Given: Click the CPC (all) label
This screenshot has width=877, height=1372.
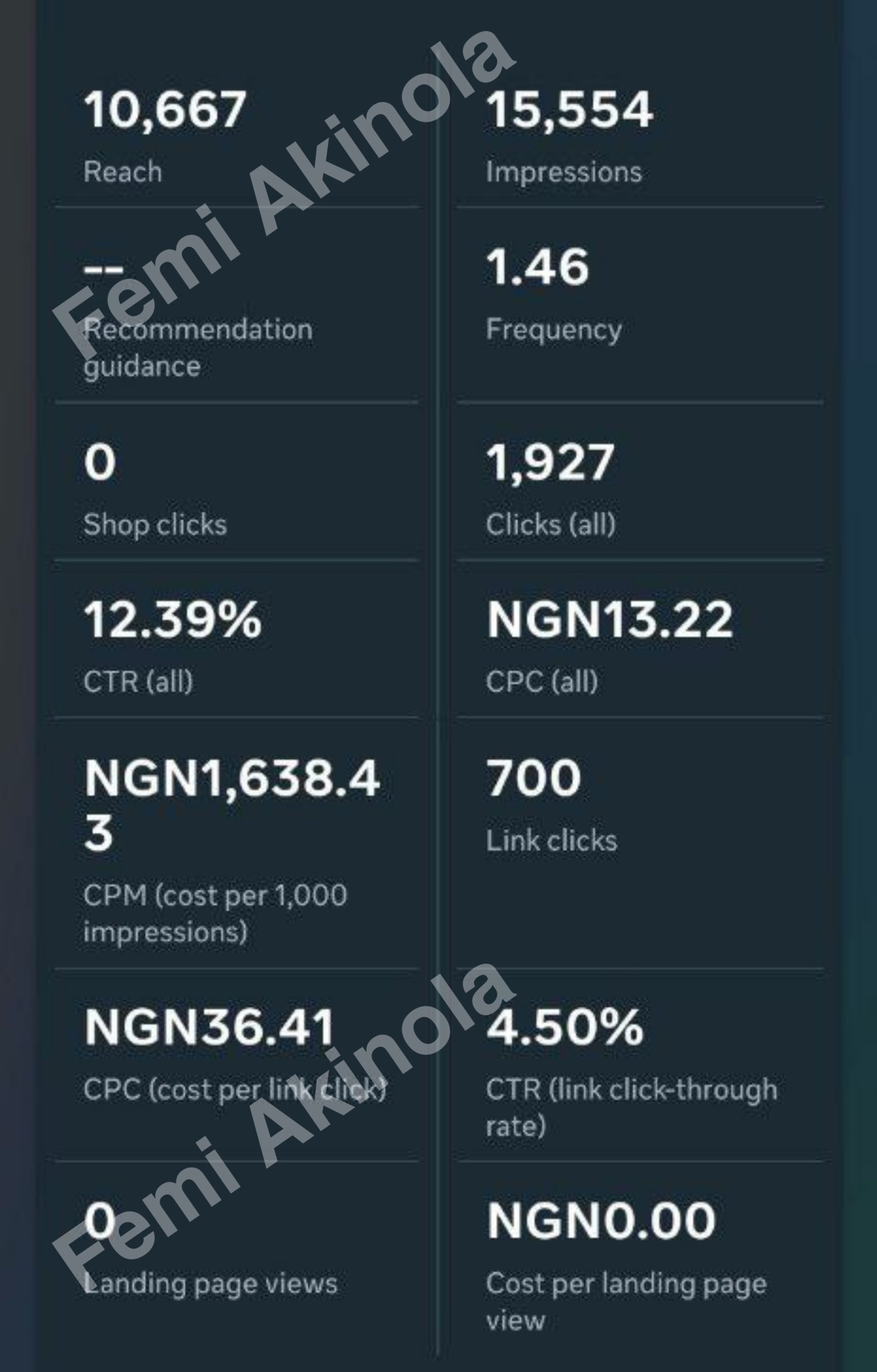Looking at the screenshot, I should pos(542,681).
